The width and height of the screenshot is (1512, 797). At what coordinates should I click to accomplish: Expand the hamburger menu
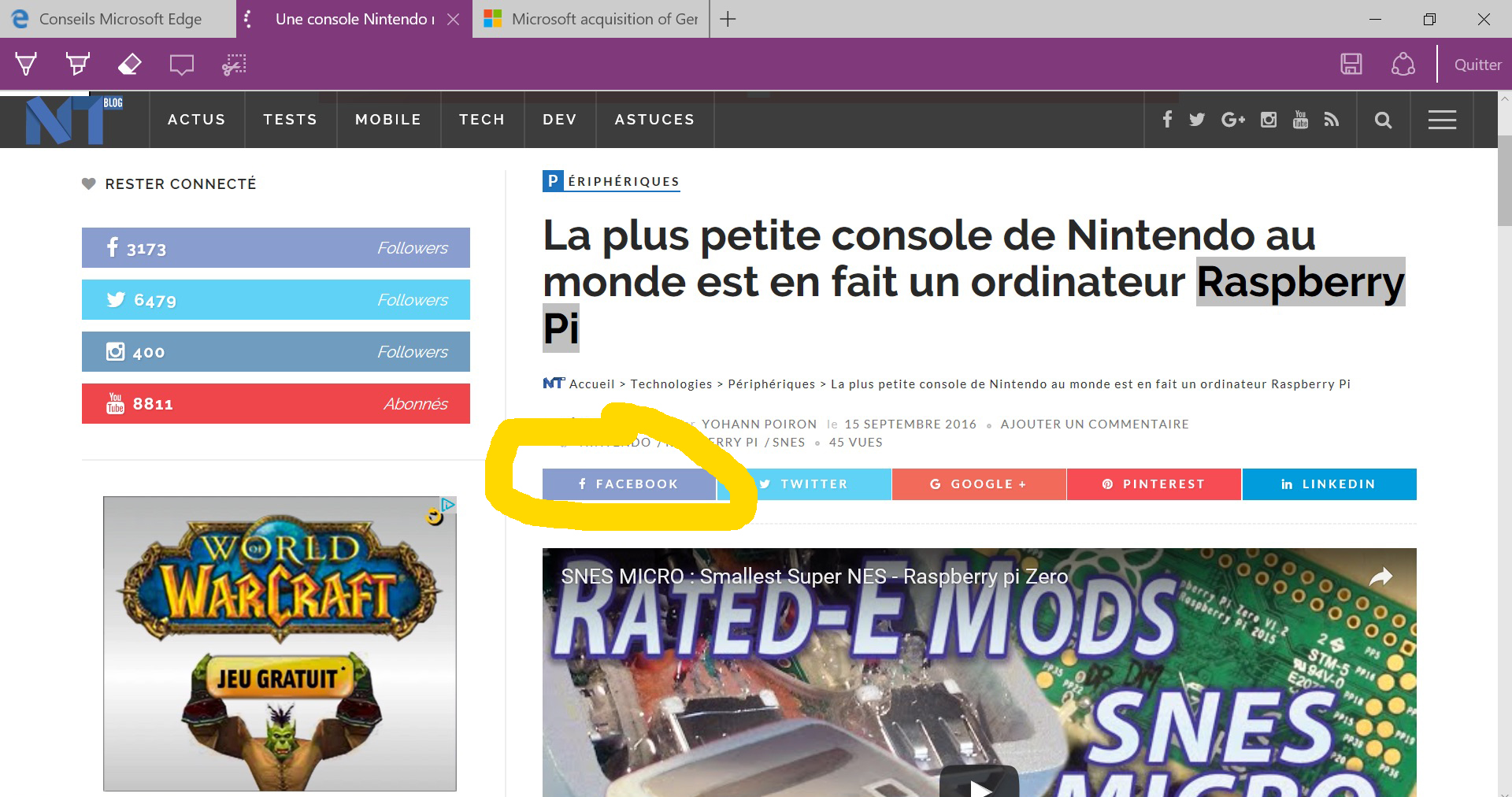[x=1442, y=120]
